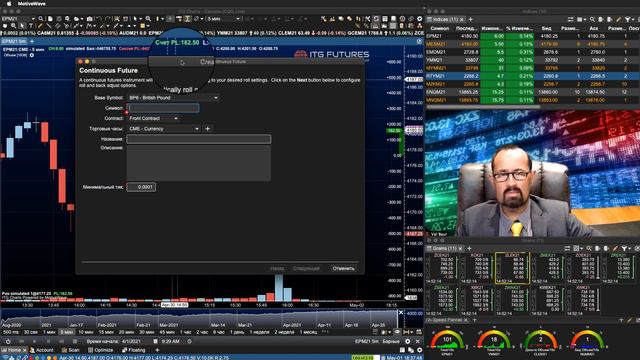The width and height of the screenshot is (640, 360).
Task: Select the 15 мин timeframe button
Action: [x=106, y=332]
